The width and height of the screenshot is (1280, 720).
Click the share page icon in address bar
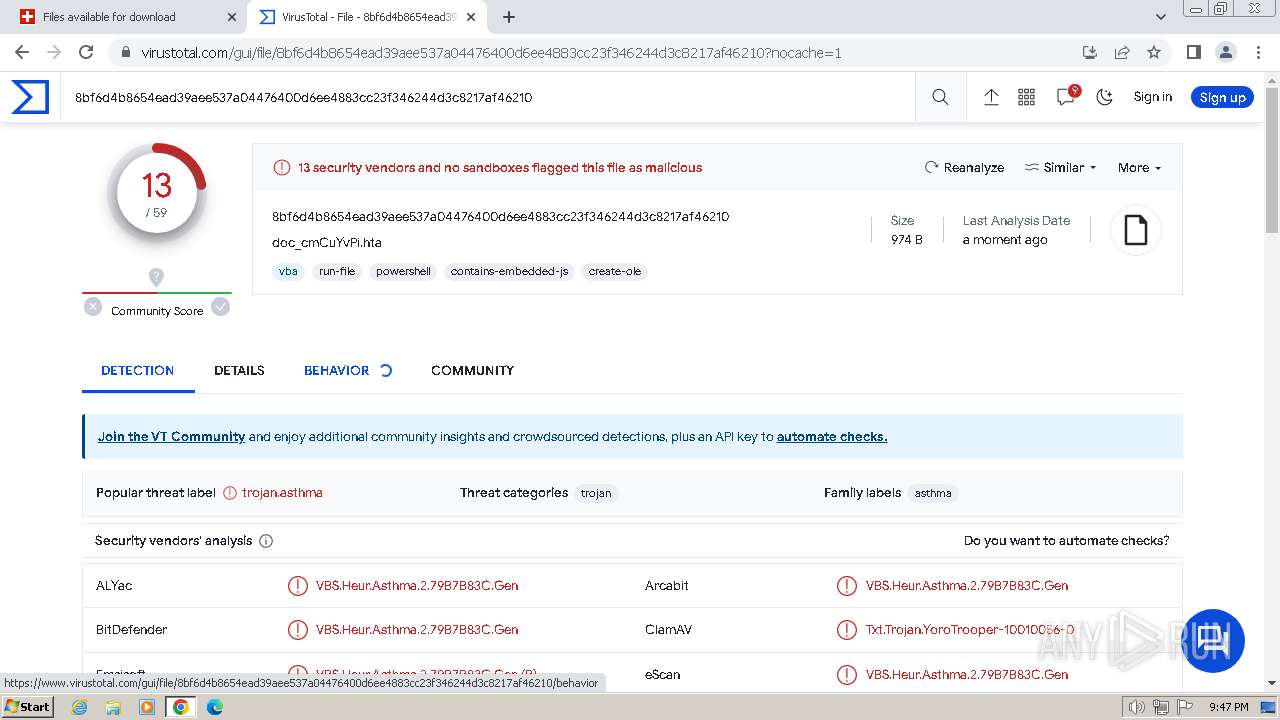[x=1122, y=52]
